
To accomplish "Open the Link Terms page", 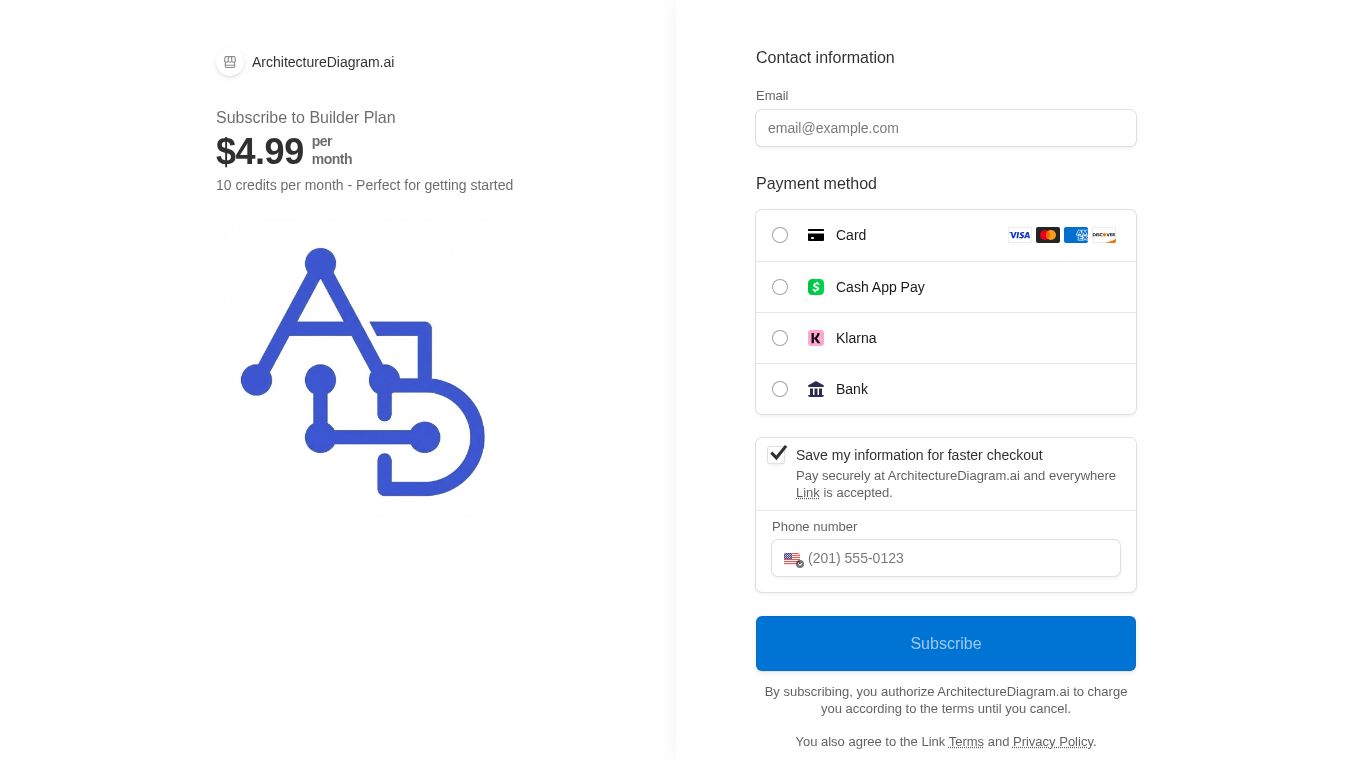I will tap(966, 742).
